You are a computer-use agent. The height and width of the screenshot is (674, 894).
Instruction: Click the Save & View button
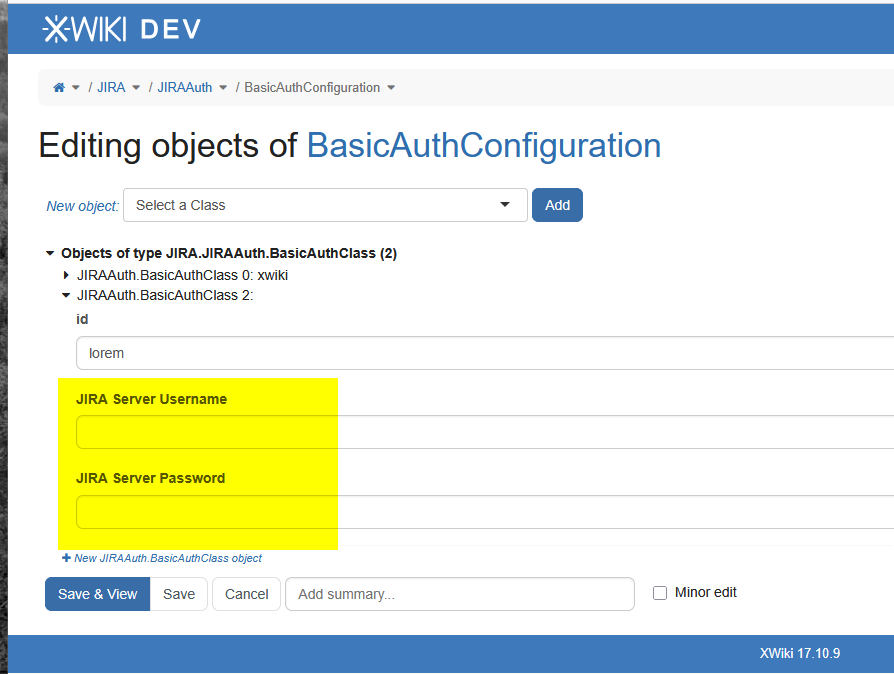pyautogui.click(x=97, y=594)
